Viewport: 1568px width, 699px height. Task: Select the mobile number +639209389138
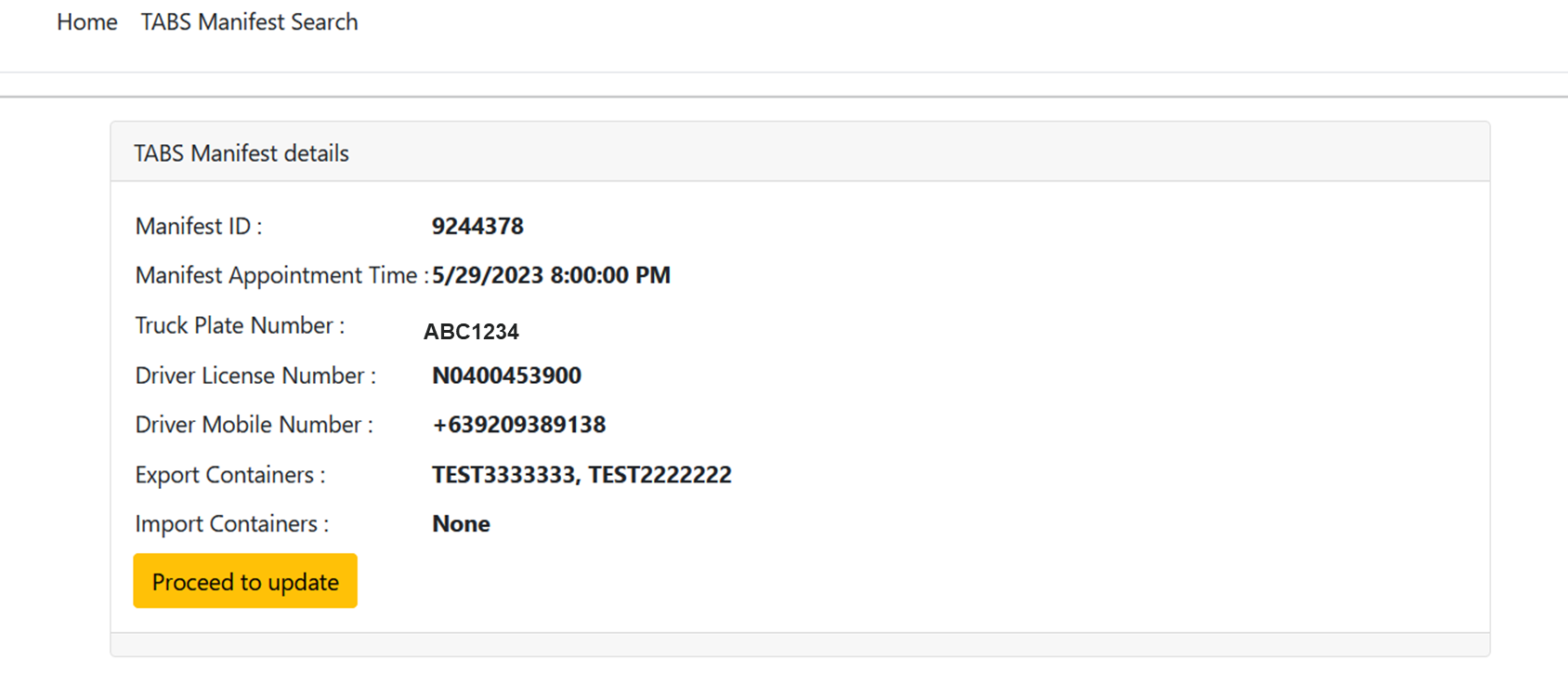tap(518, 425)
